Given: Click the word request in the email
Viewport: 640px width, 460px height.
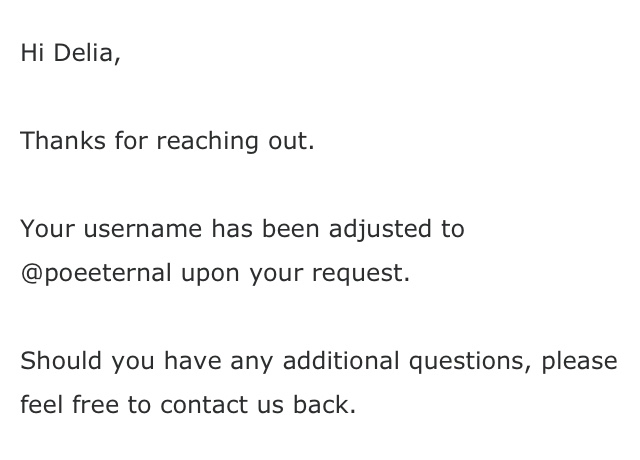Looking at the screenshot, I should 365,273.
